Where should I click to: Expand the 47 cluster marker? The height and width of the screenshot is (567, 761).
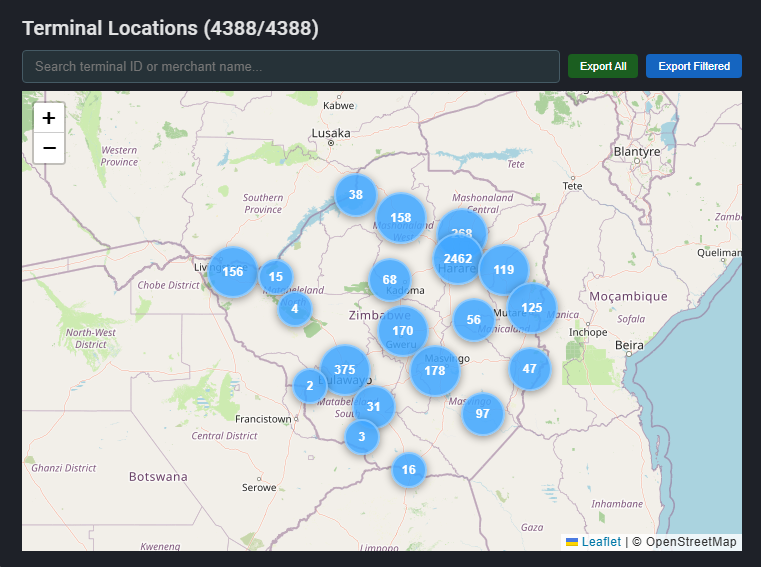[x=529, y=369]
